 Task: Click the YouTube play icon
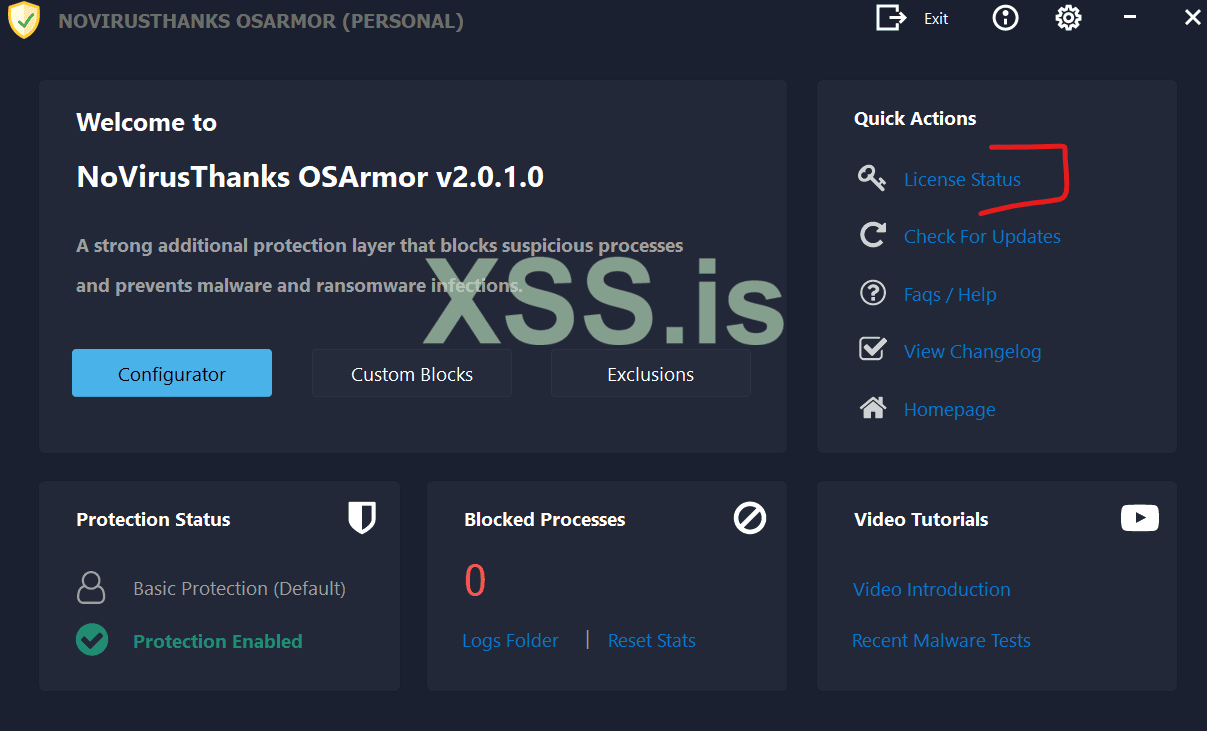click(x=1140, y=518)
